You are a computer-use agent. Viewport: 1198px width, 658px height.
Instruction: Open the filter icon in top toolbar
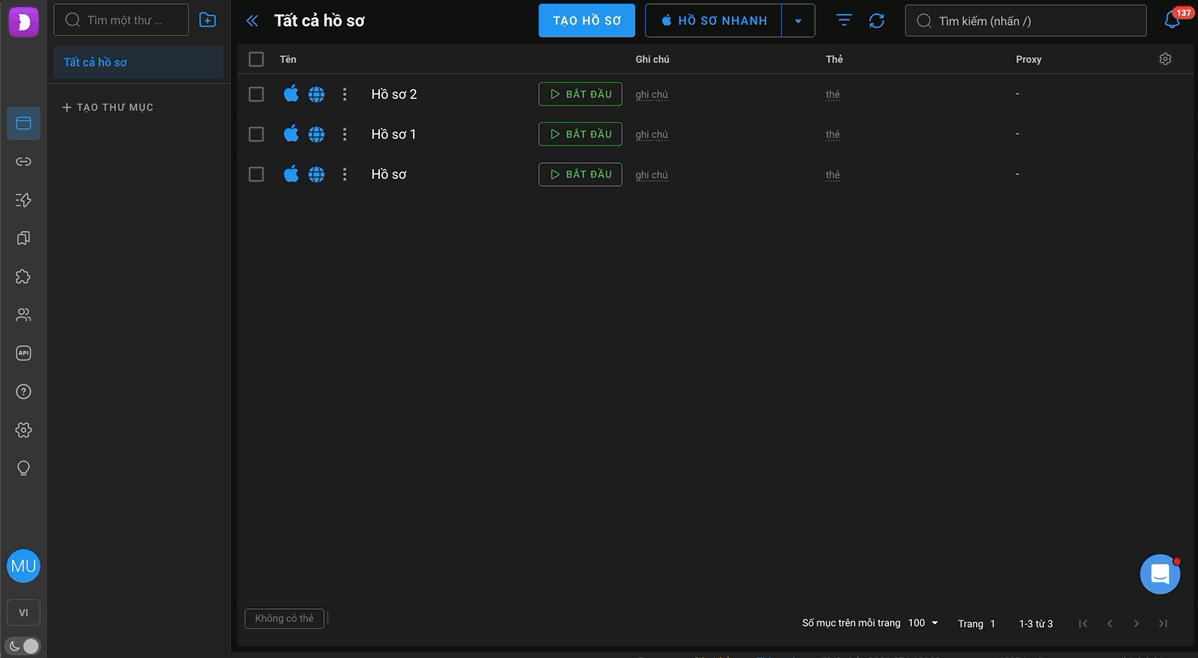[843, 21]
